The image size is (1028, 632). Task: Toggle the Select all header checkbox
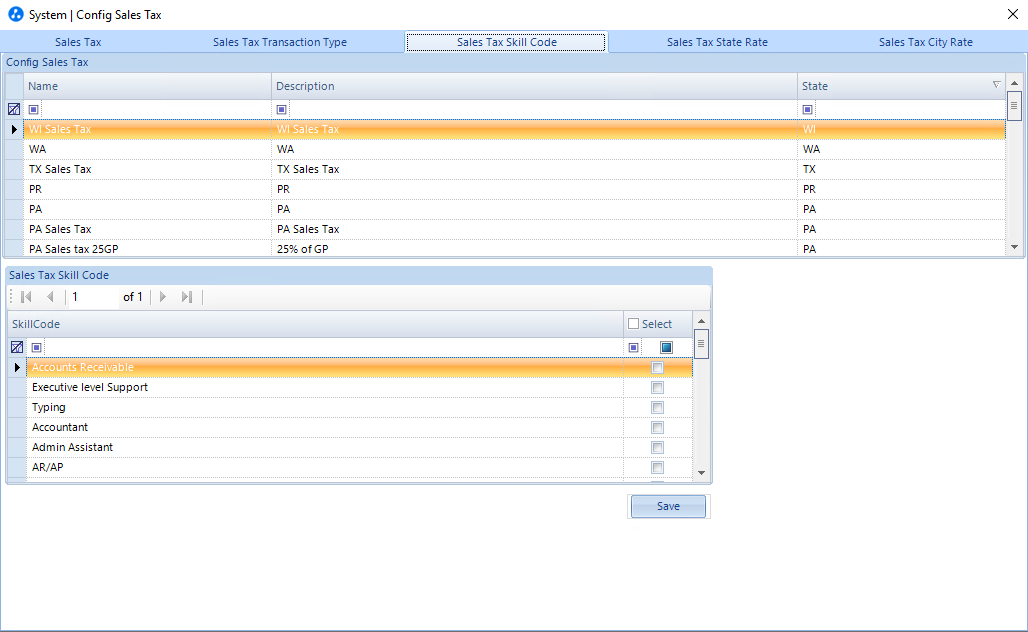(x=633, y=324)
